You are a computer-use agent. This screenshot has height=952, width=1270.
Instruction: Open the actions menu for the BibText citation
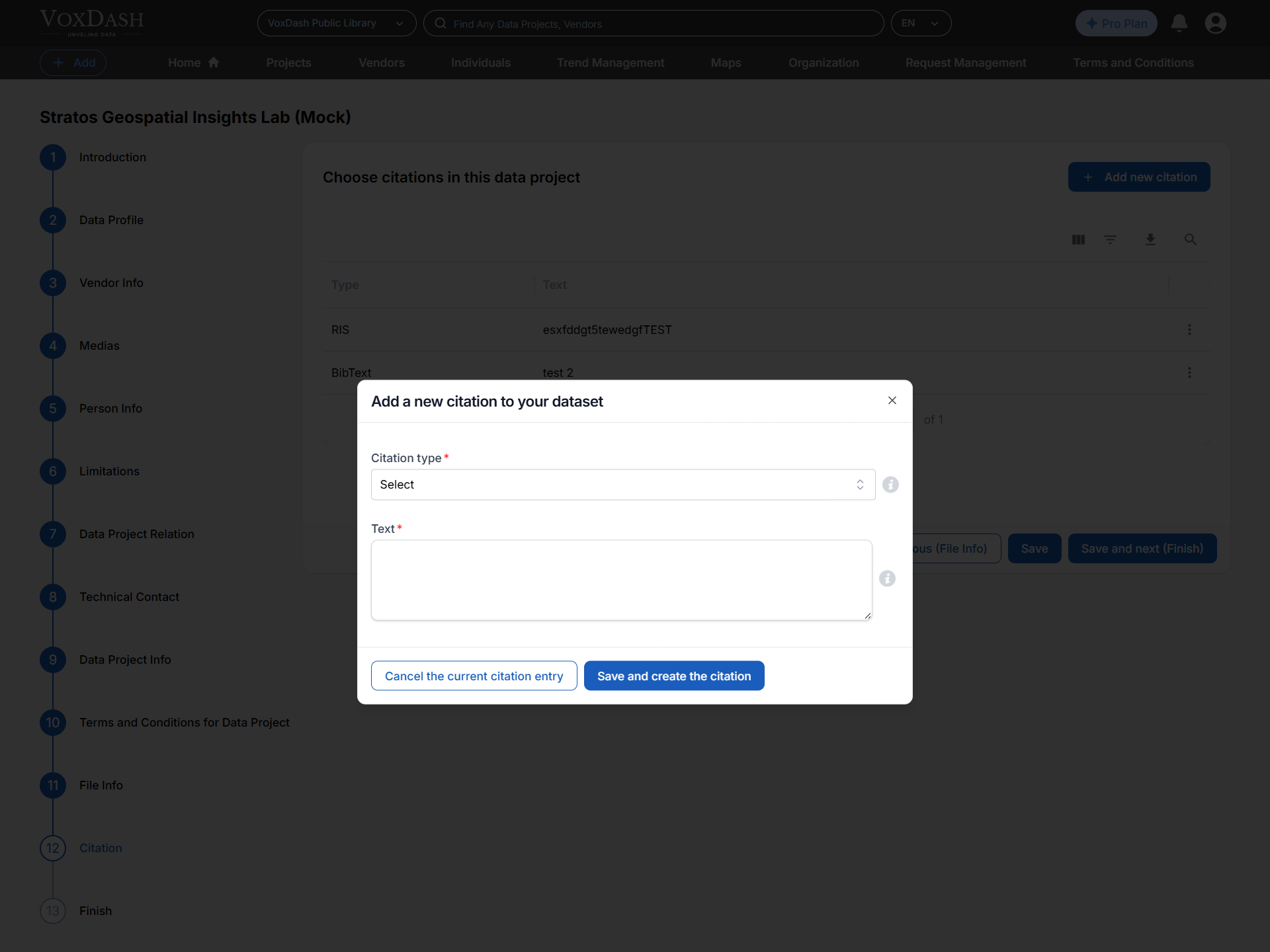tap(1189, 372)
